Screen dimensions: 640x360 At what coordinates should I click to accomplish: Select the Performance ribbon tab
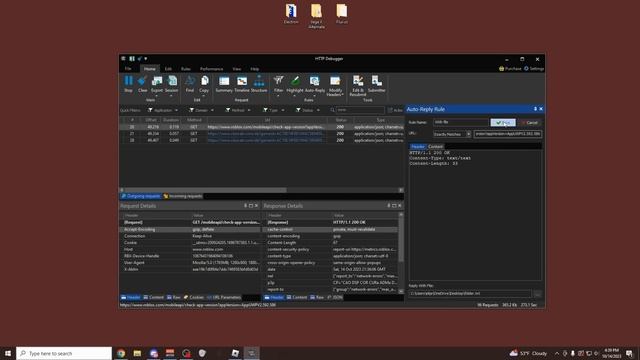point(211,69)
